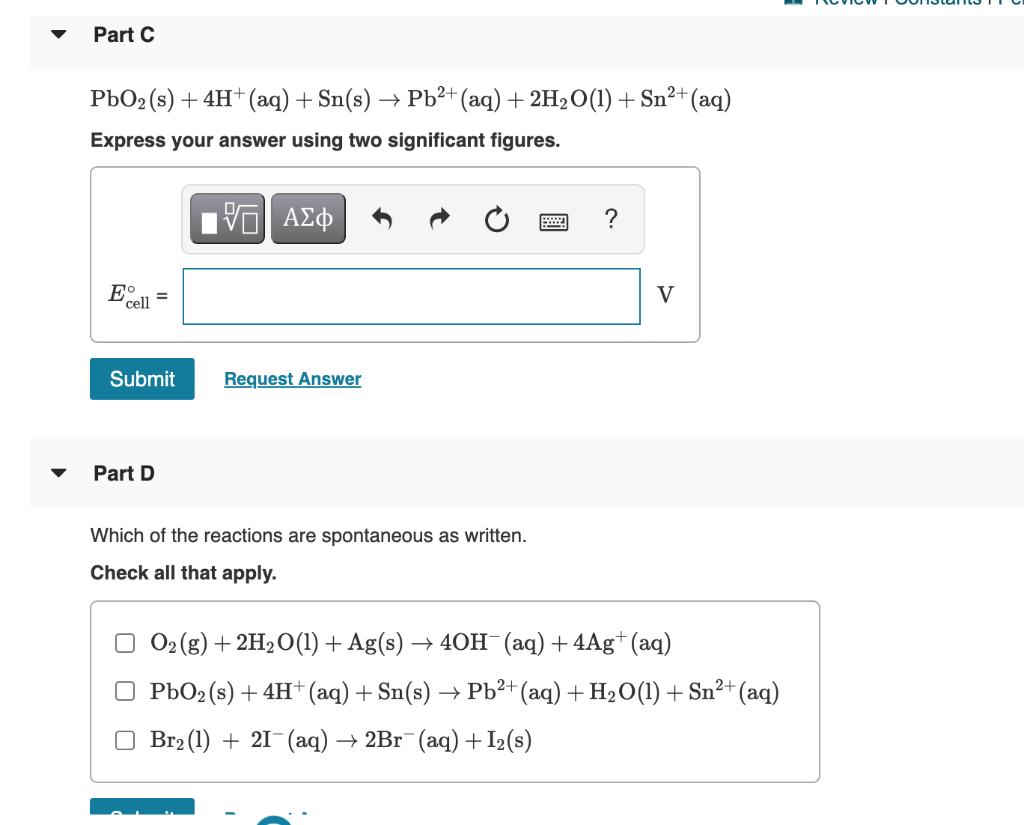Open the Greek symbols ΑΣφ palette
The width and height of the screenshot is (1024, 825).
point(307,218)
